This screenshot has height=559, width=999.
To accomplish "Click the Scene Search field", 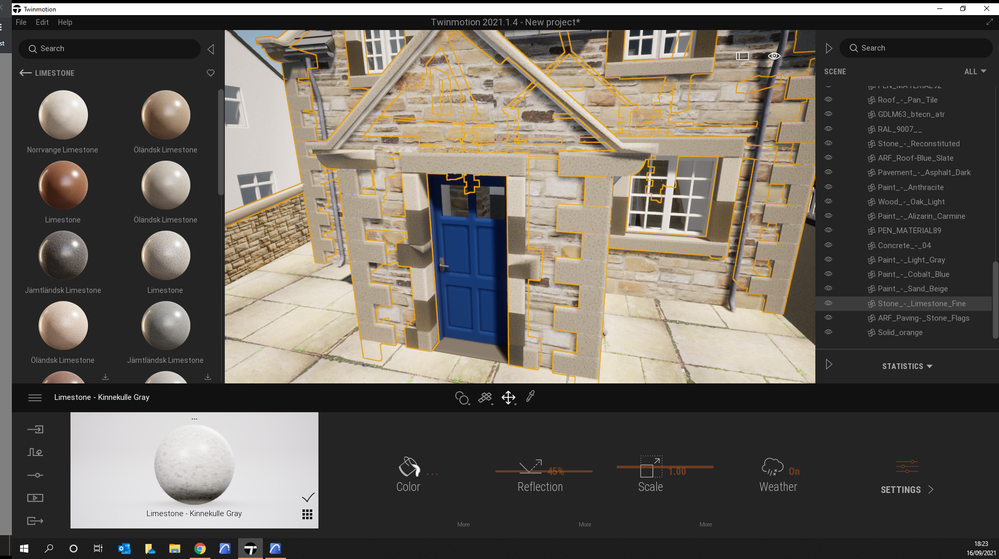I will point(916,48).
